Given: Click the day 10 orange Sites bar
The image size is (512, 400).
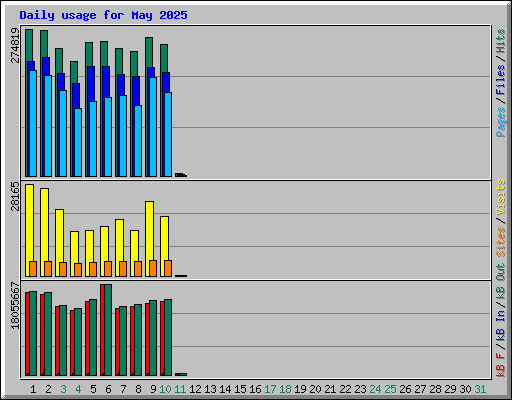Looking at the screenshot, I should click(x=168, y=268).
